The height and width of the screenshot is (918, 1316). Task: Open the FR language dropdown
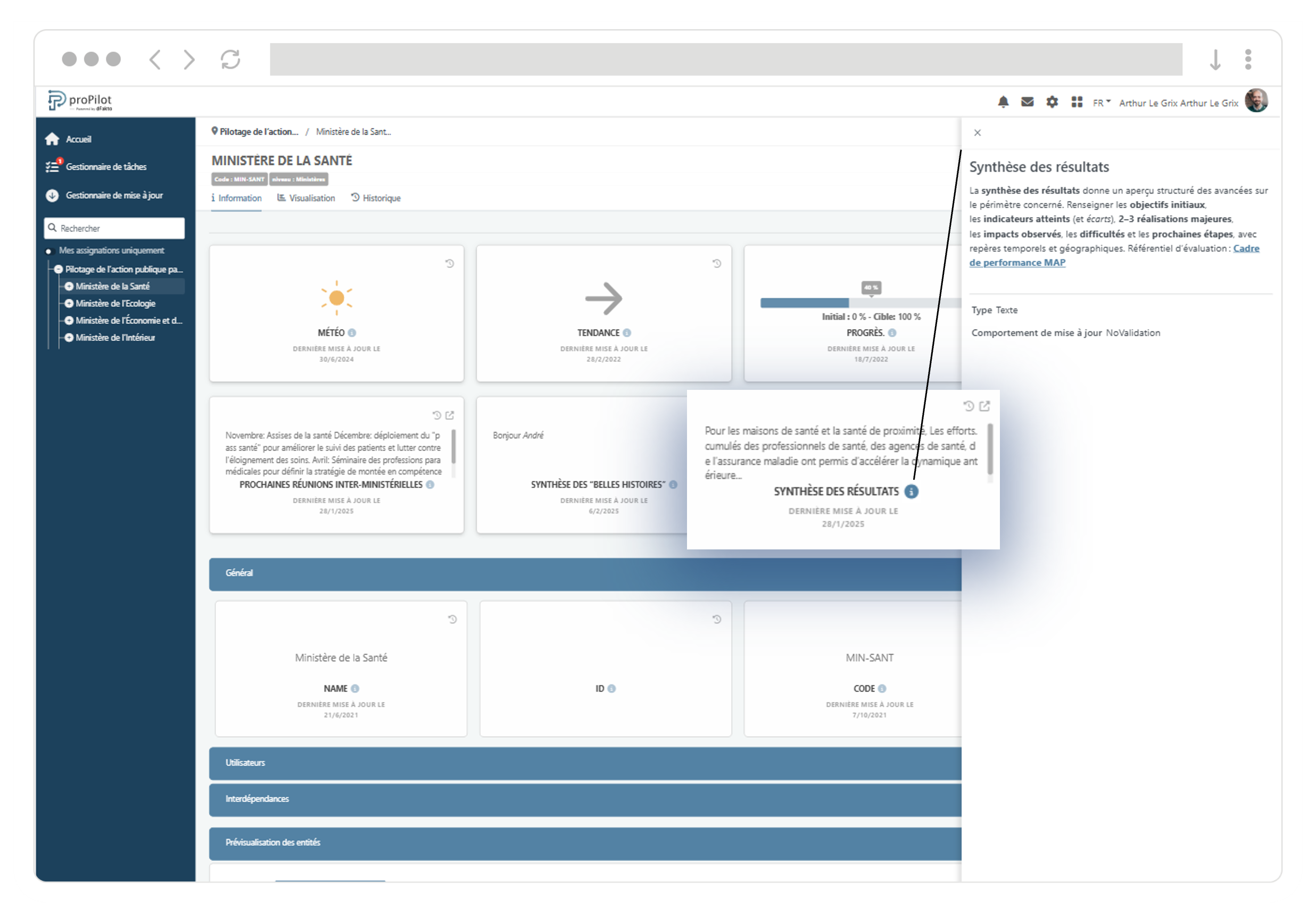pos(1100,103)
